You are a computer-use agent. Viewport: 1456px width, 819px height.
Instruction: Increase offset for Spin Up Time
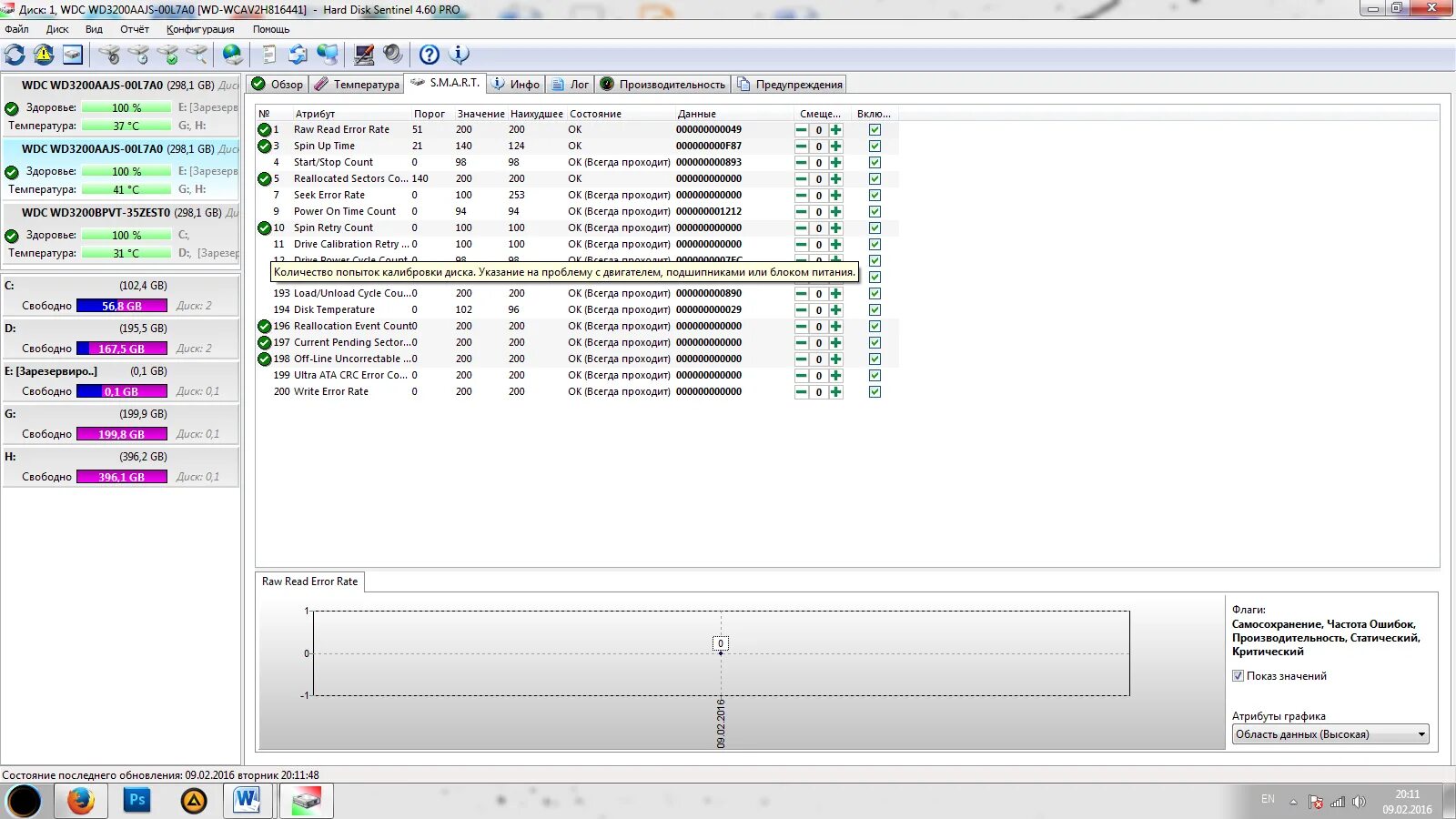(836, 147)
